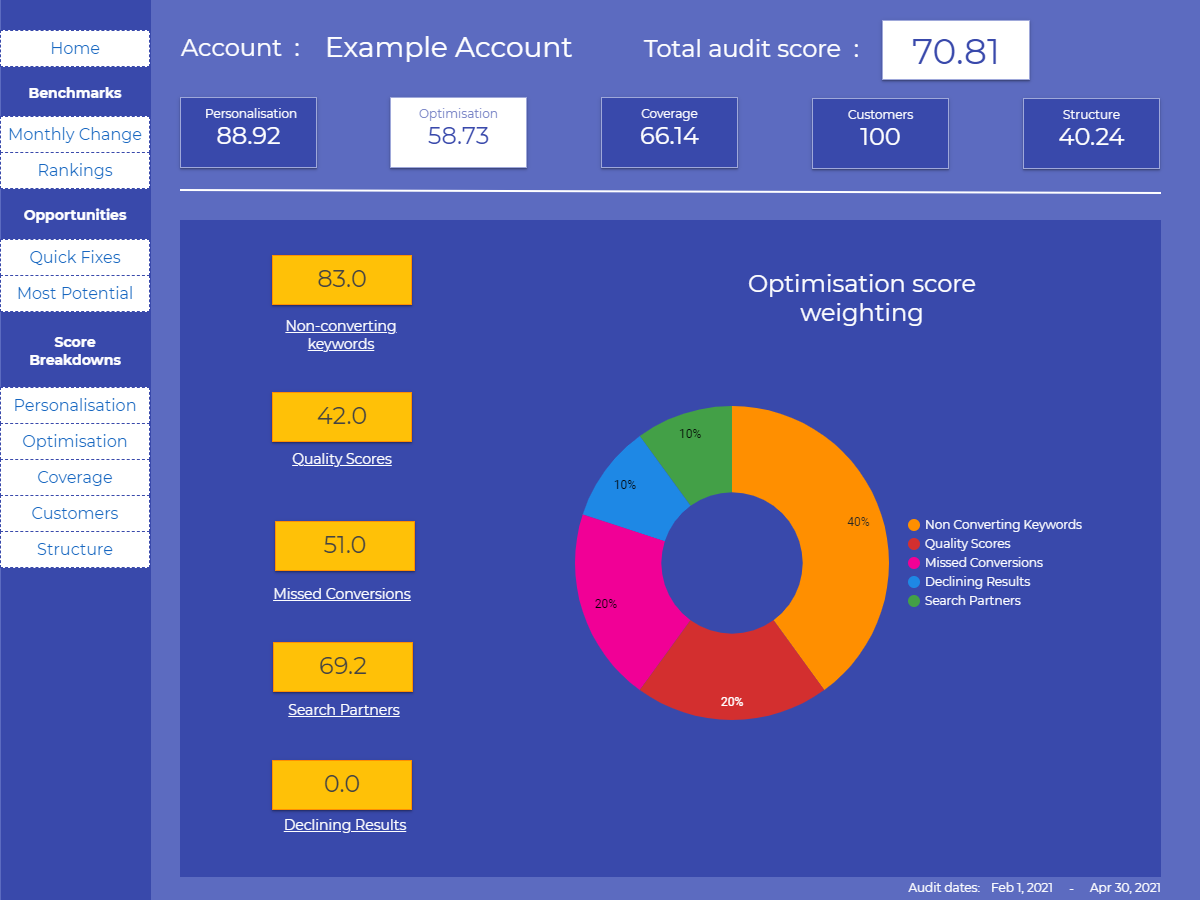The image size is (1200, 900).
Task: Click the 'Opportunities' sidebar heading
Action: 75,215
